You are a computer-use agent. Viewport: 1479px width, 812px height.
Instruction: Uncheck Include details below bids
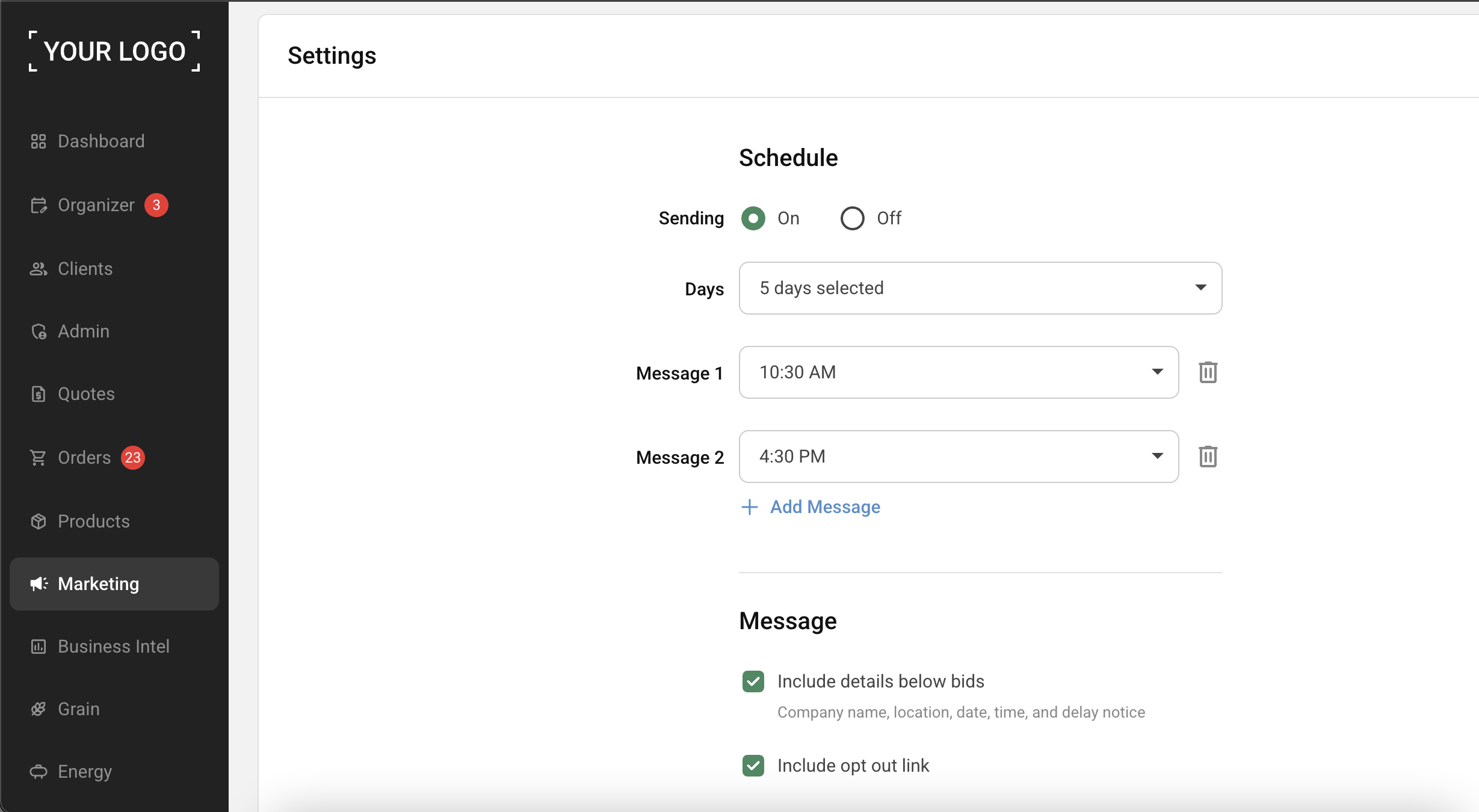tap(753, 681)
